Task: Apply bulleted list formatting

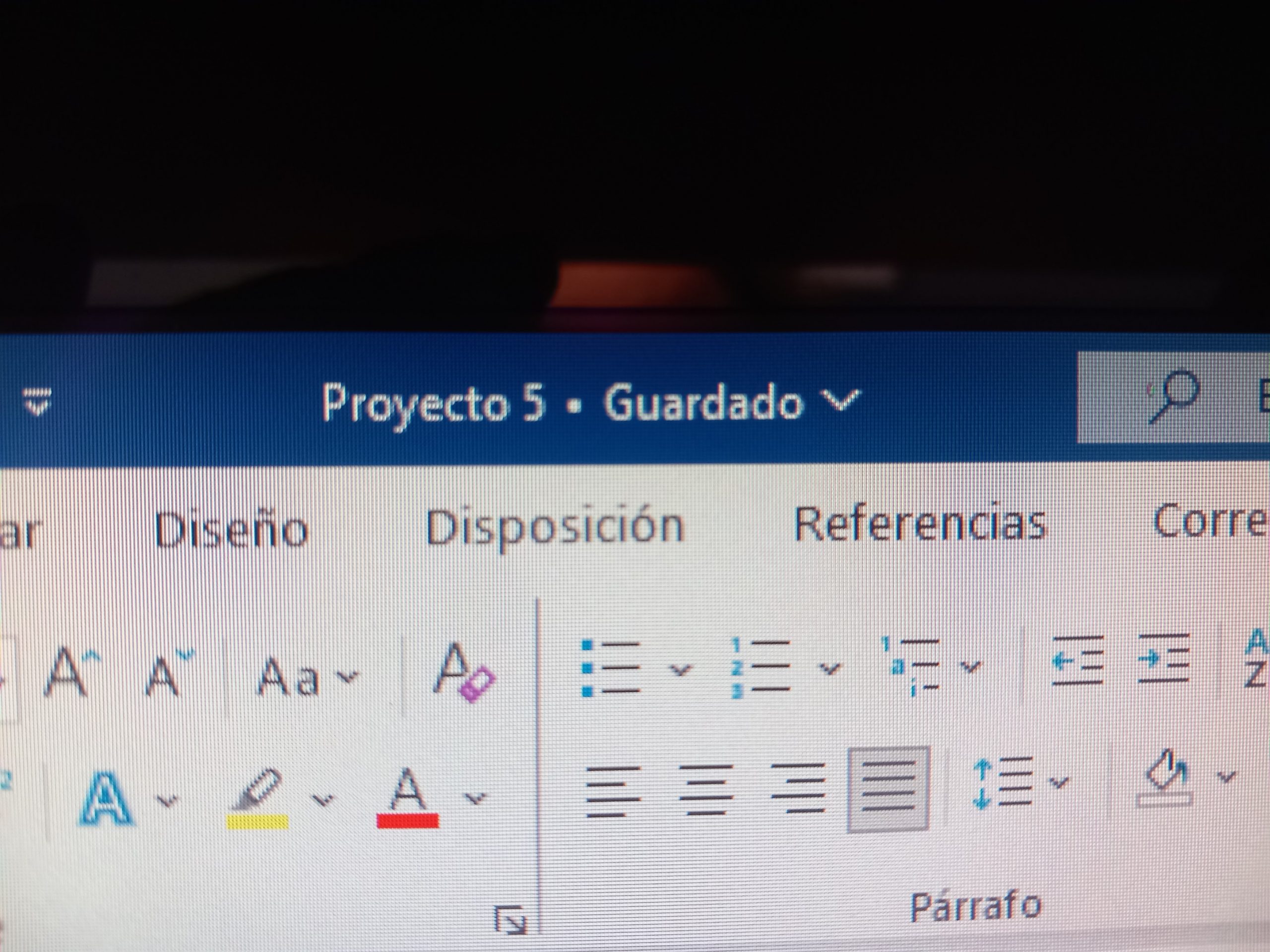Action: (x=610, y=669)
